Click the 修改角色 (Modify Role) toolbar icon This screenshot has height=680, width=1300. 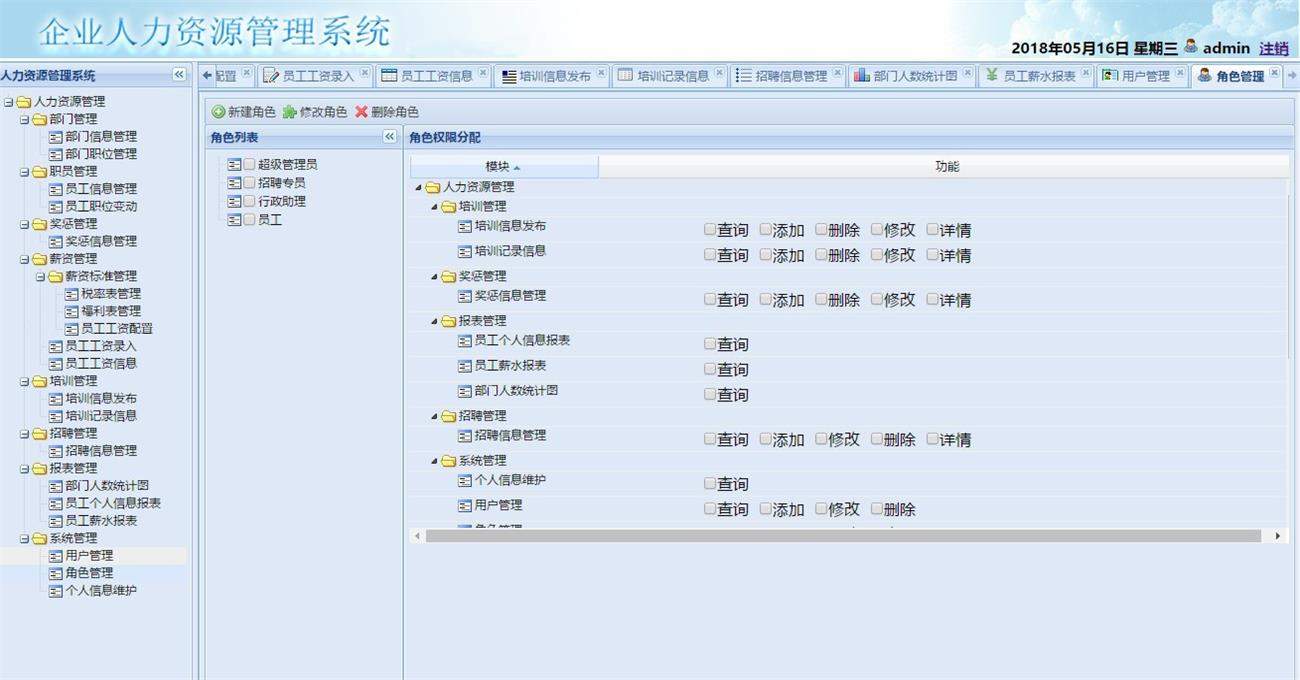click(x=292, y=112)
